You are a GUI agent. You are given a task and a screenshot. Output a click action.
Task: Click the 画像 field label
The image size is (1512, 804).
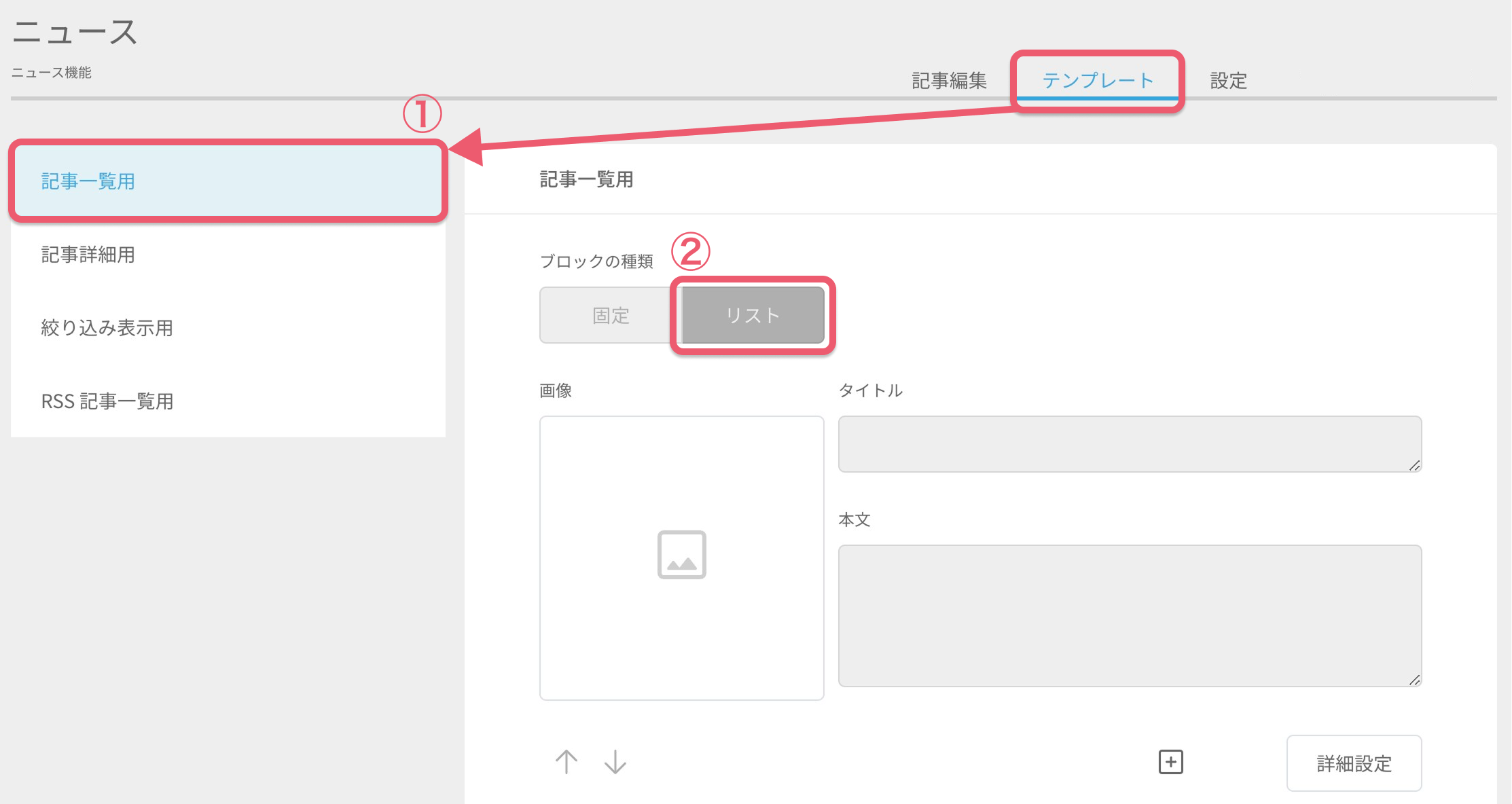pyautogui.click(x=556, y=390)
